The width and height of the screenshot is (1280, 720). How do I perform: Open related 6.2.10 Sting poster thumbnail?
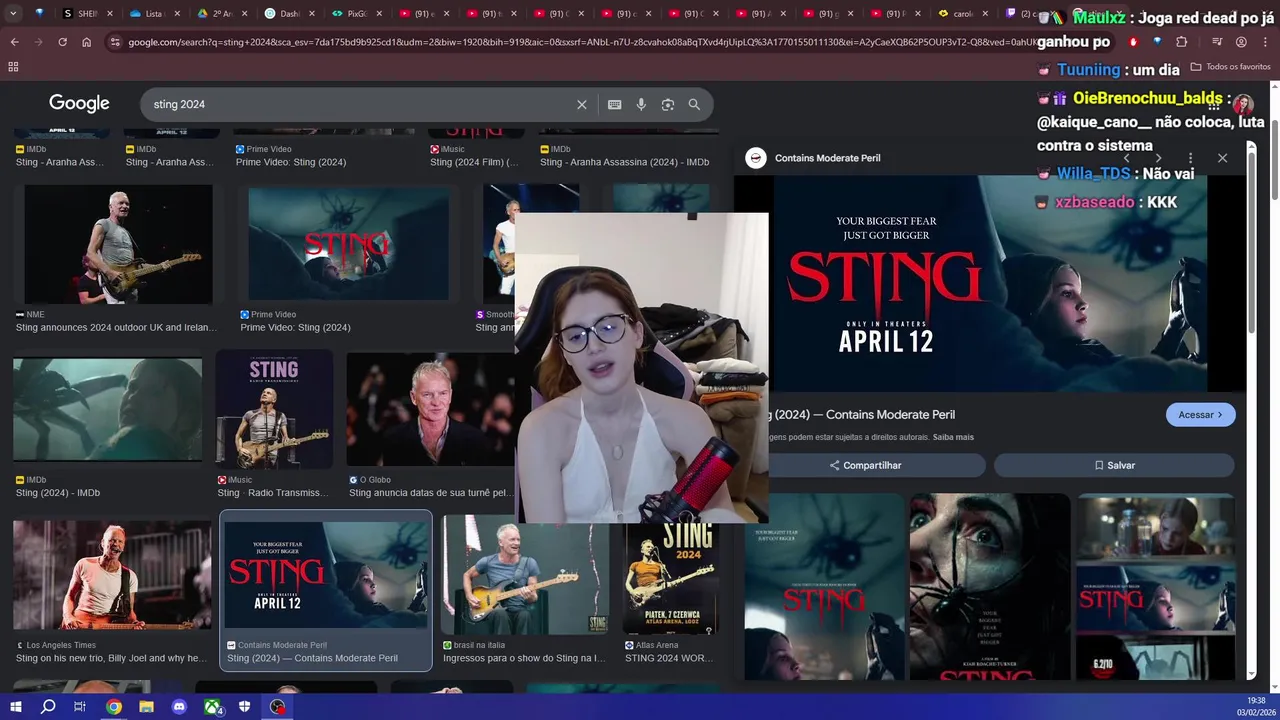(1155, 587)
